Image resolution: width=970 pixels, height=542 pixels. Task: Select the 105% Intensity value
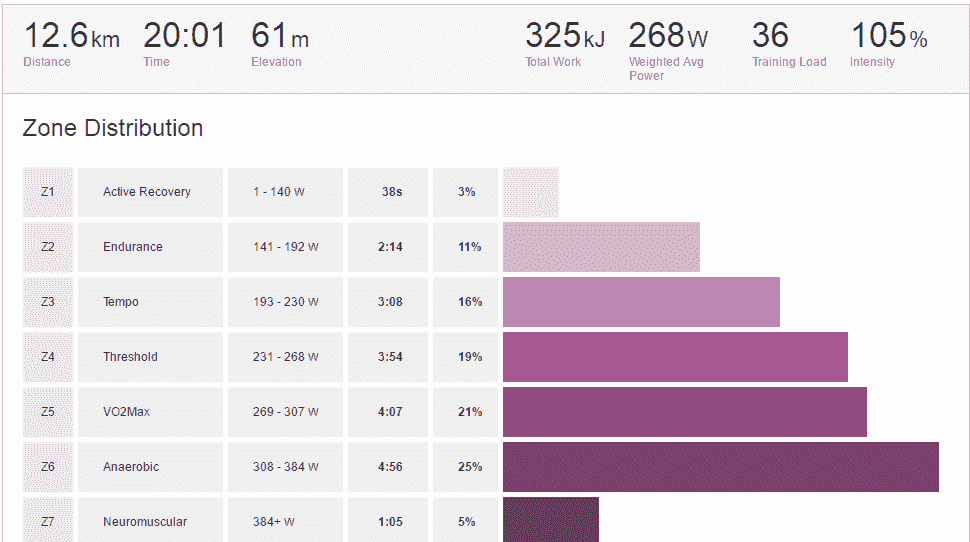click(888, 36)
